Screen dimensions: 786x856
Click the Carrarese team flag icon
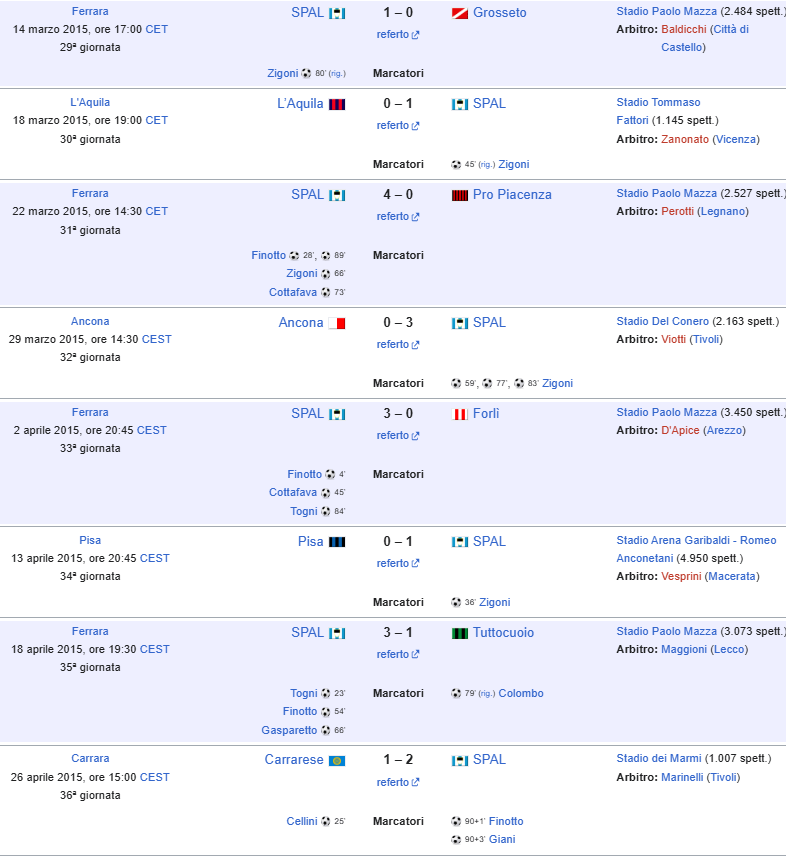(337, 760)
